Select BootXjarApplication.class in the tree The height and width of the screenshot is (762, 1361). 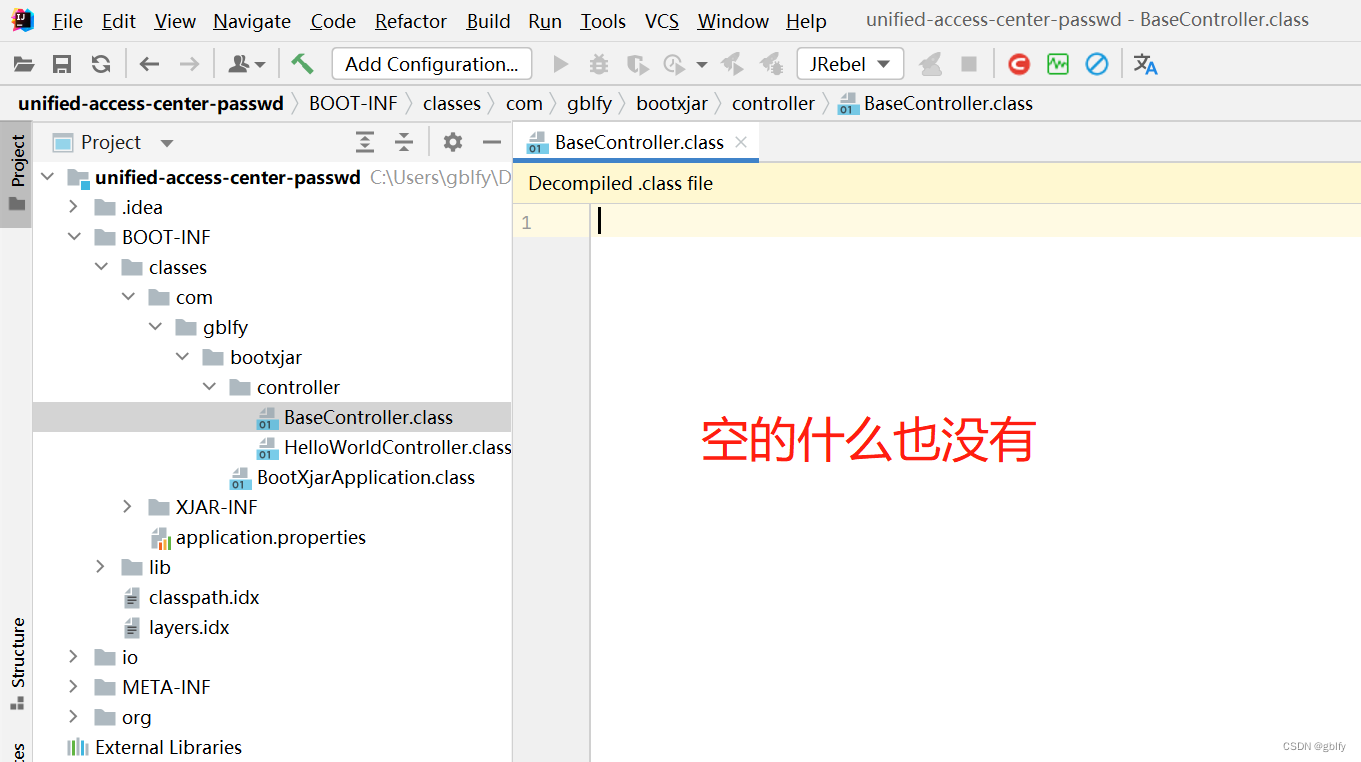pos(365,477)
